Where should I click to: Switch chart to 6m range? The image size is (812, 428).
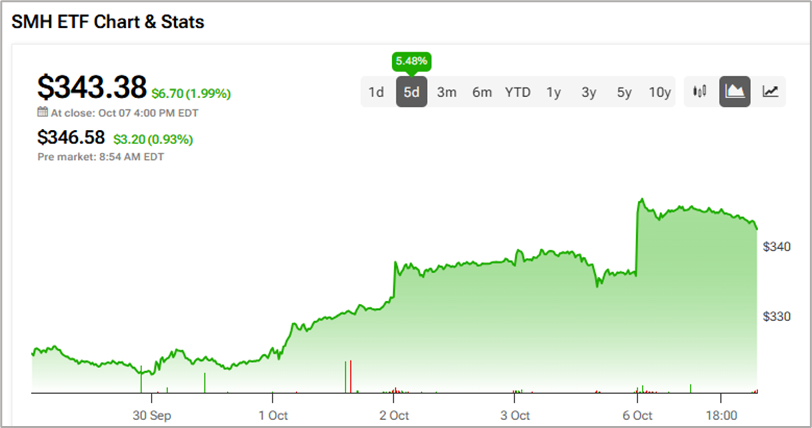(x=482, y=92)
